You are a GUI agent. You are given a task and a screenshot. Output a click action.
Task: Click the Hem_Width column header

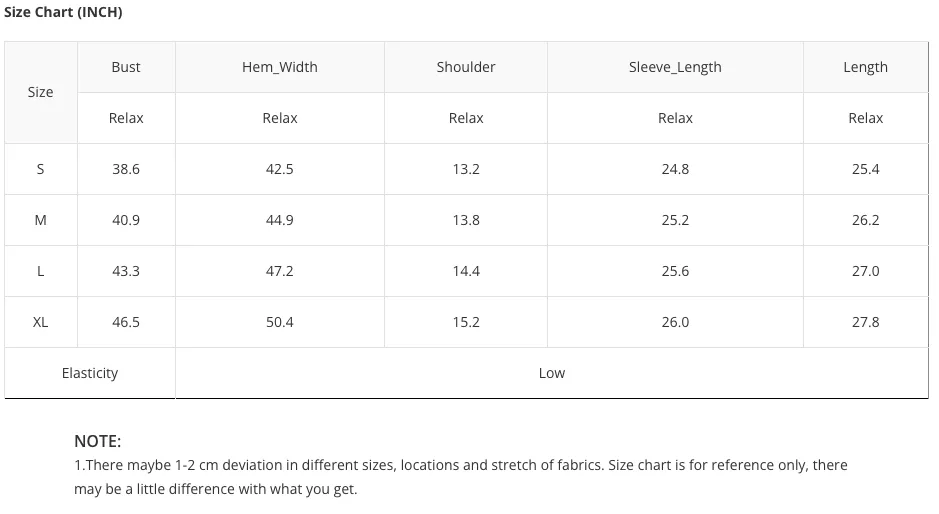click(280, 67)
